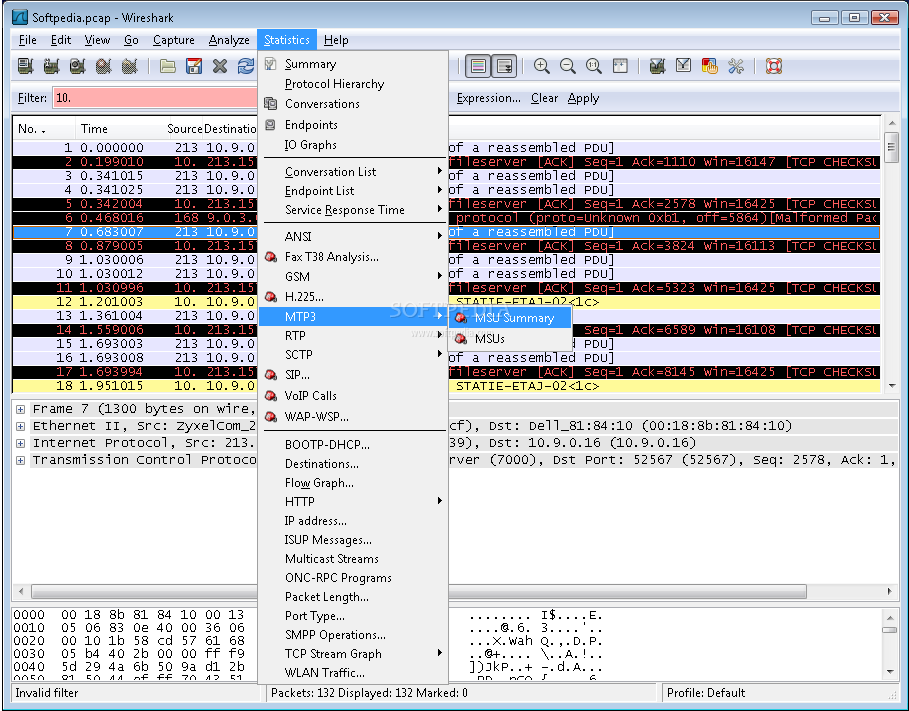909x711 pixels.
Task: Restart the running capture icon
Action: (129, 66)
